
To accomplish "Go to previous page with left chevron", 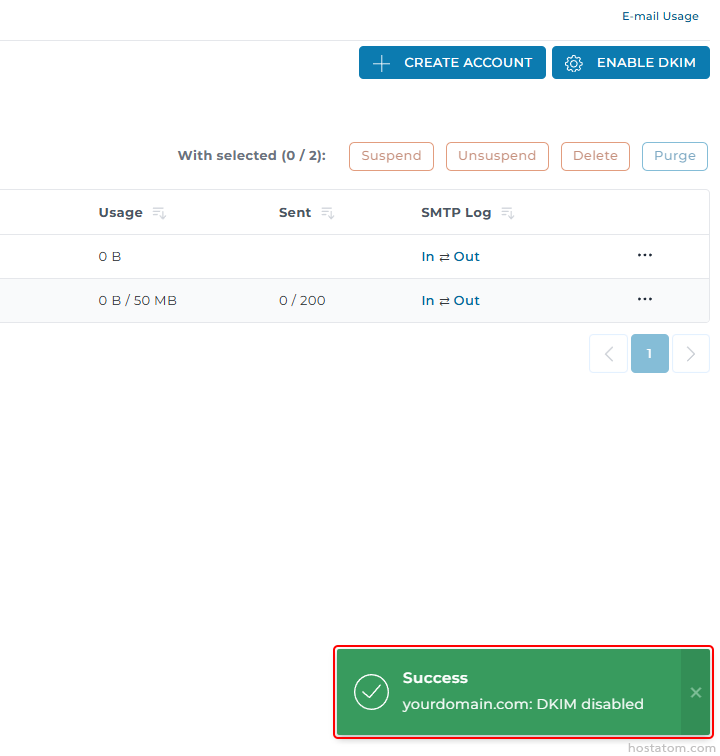I will pyautogui.click(x=608, y=354).
